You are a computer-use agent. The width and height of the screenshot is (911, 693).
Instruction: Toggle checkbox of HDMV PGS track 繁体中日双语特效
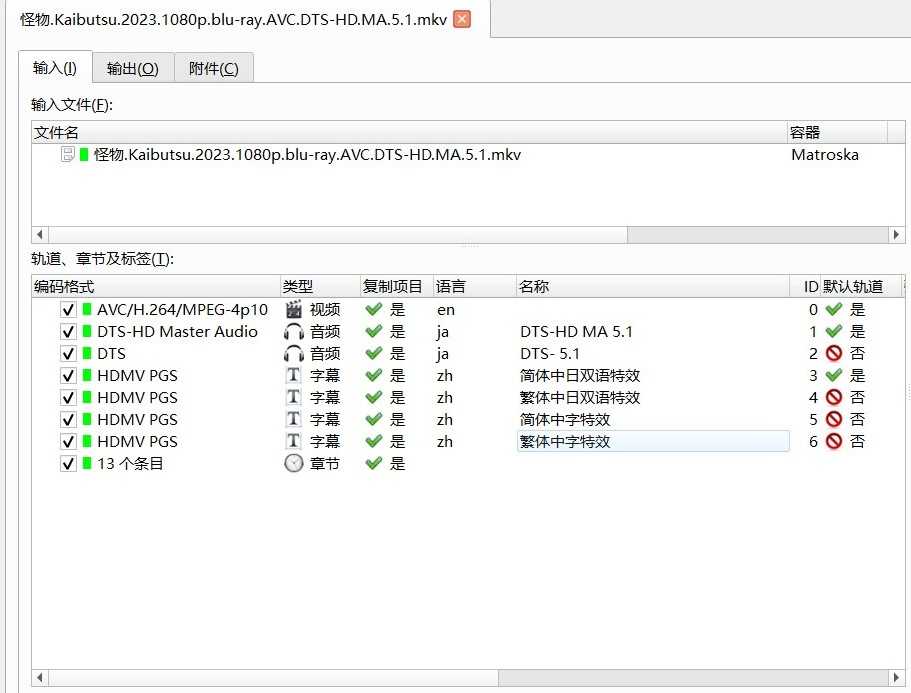68,398
